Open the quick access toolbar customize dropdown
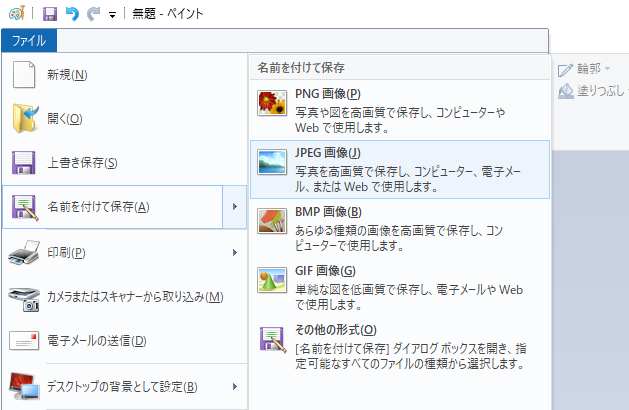Viewport: 629px width, 410px height. point(112,15)
